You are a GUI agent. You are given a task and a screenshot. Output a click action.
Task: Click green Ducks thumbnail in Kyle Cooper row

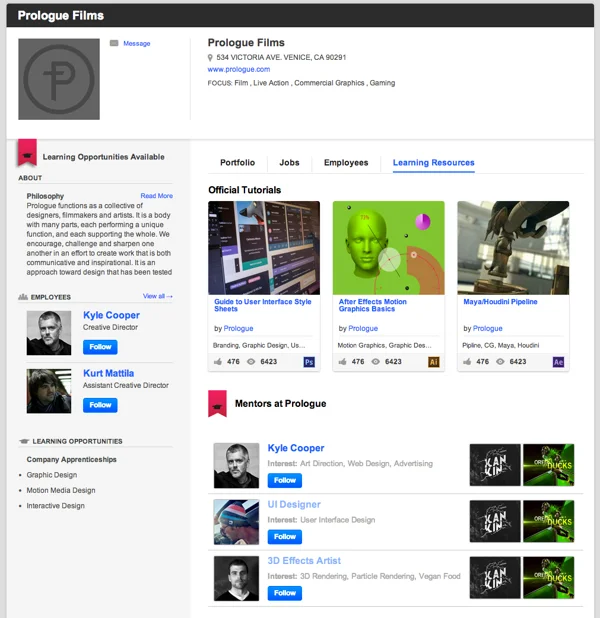(x=548, y=465)
